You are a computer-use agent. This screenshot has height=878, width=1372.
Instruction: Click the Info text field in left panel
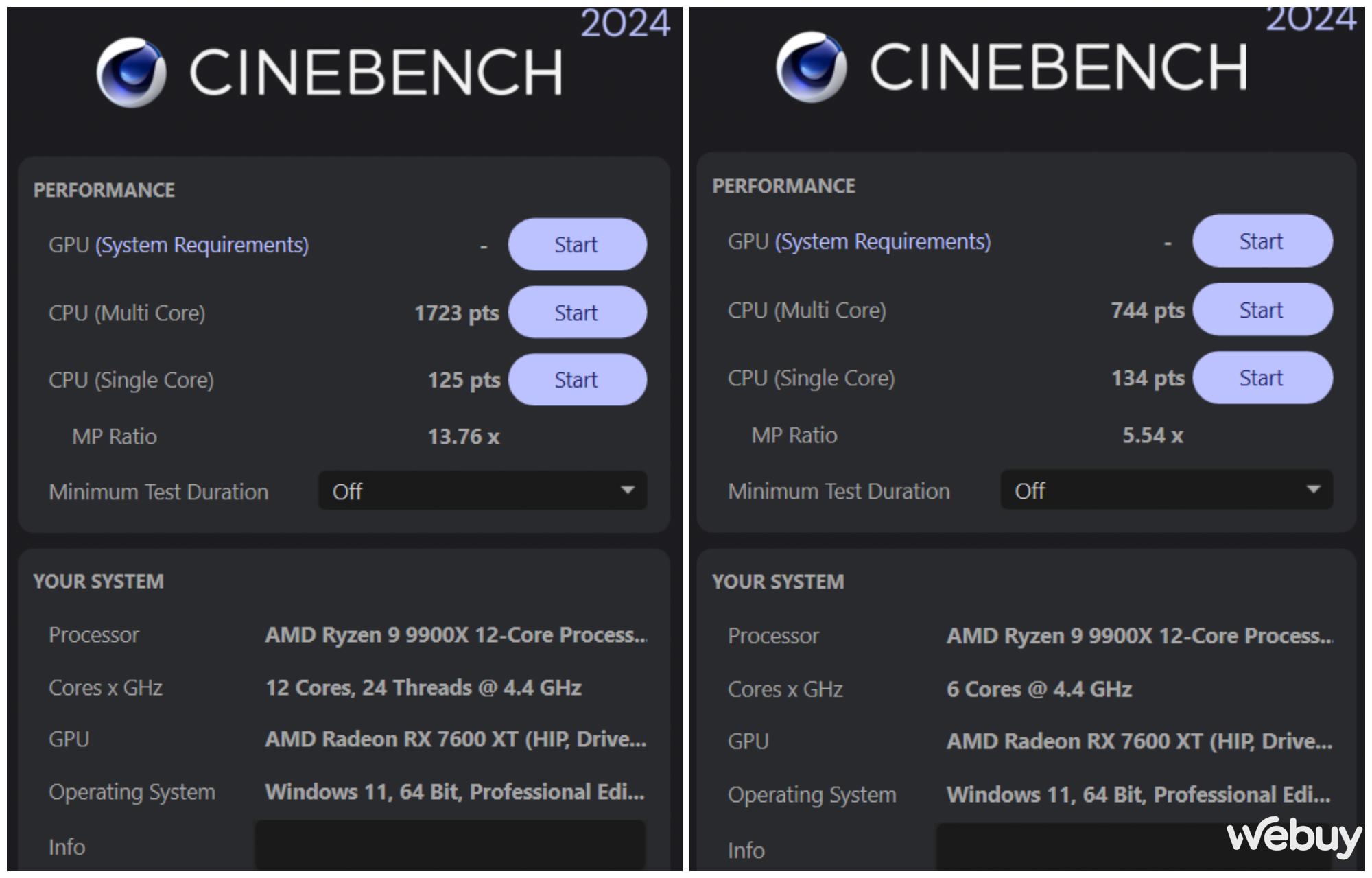click(x=449, y=846)
